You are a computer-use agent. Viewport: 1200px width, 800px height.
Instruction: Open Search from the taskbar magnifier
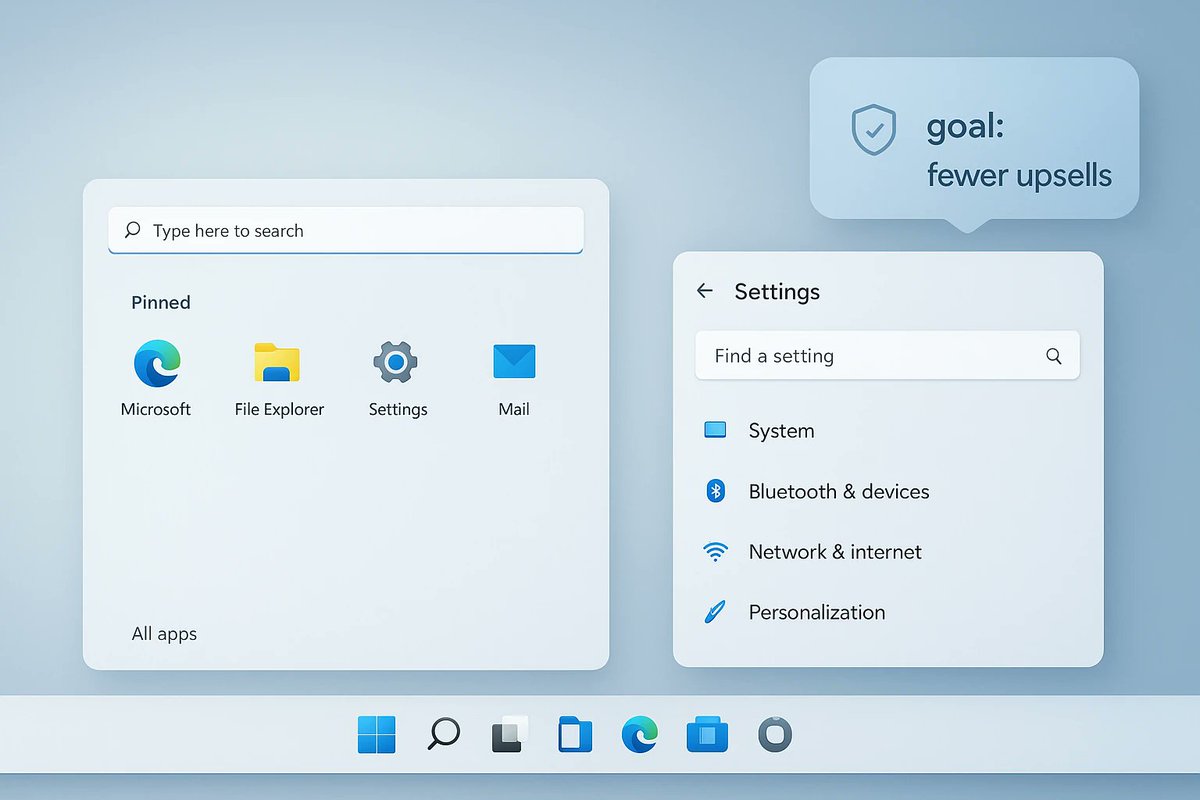(443, 734)
